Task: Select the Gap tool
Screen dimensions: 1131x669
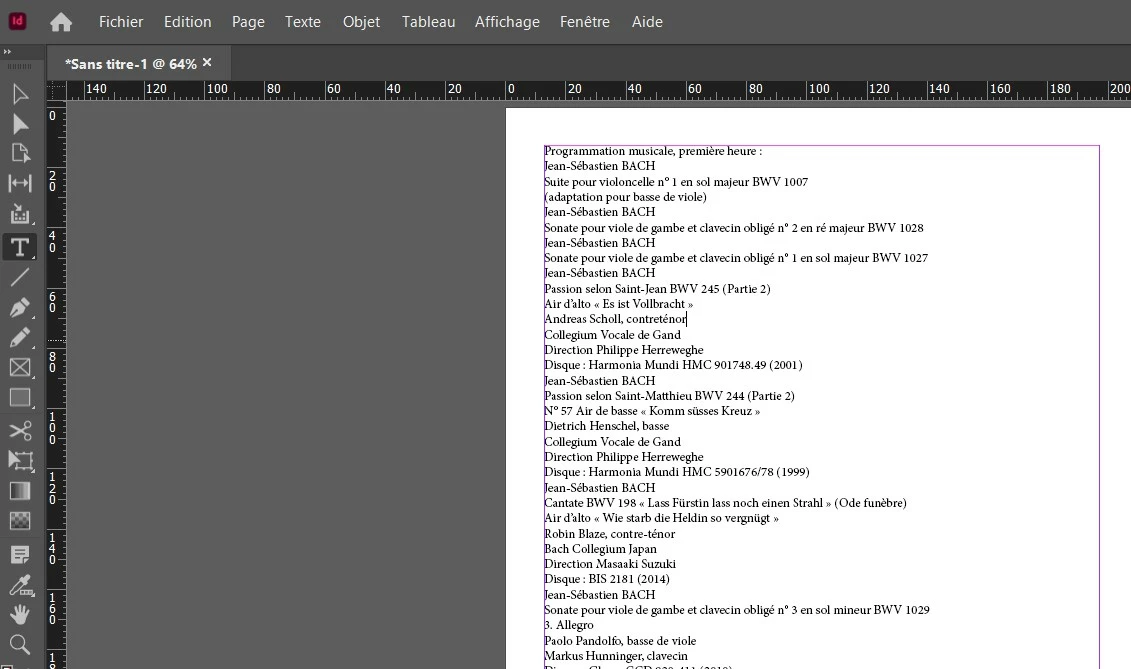Action: (20, 183)
